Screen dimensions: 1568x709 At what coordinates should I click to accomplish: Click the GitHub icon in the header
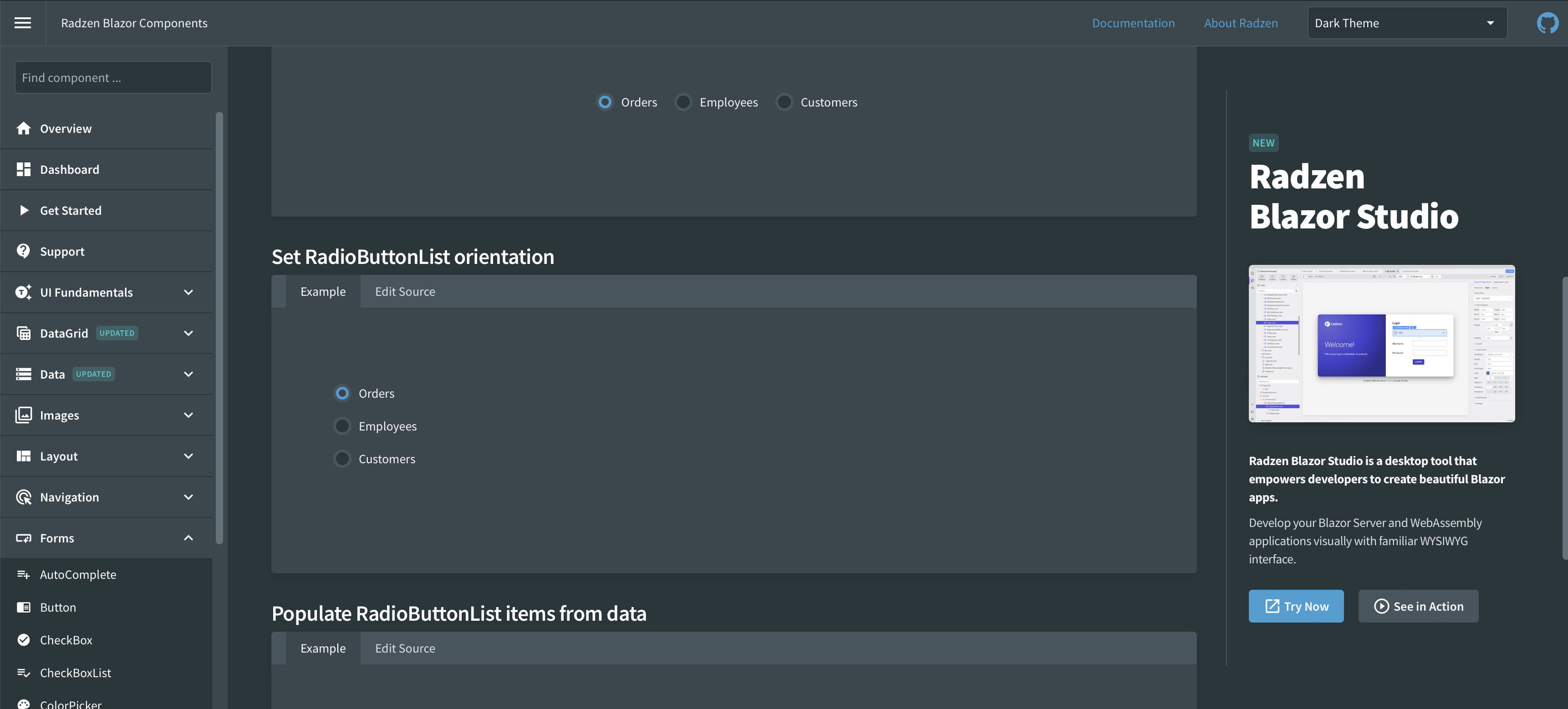coord(1548,22)
